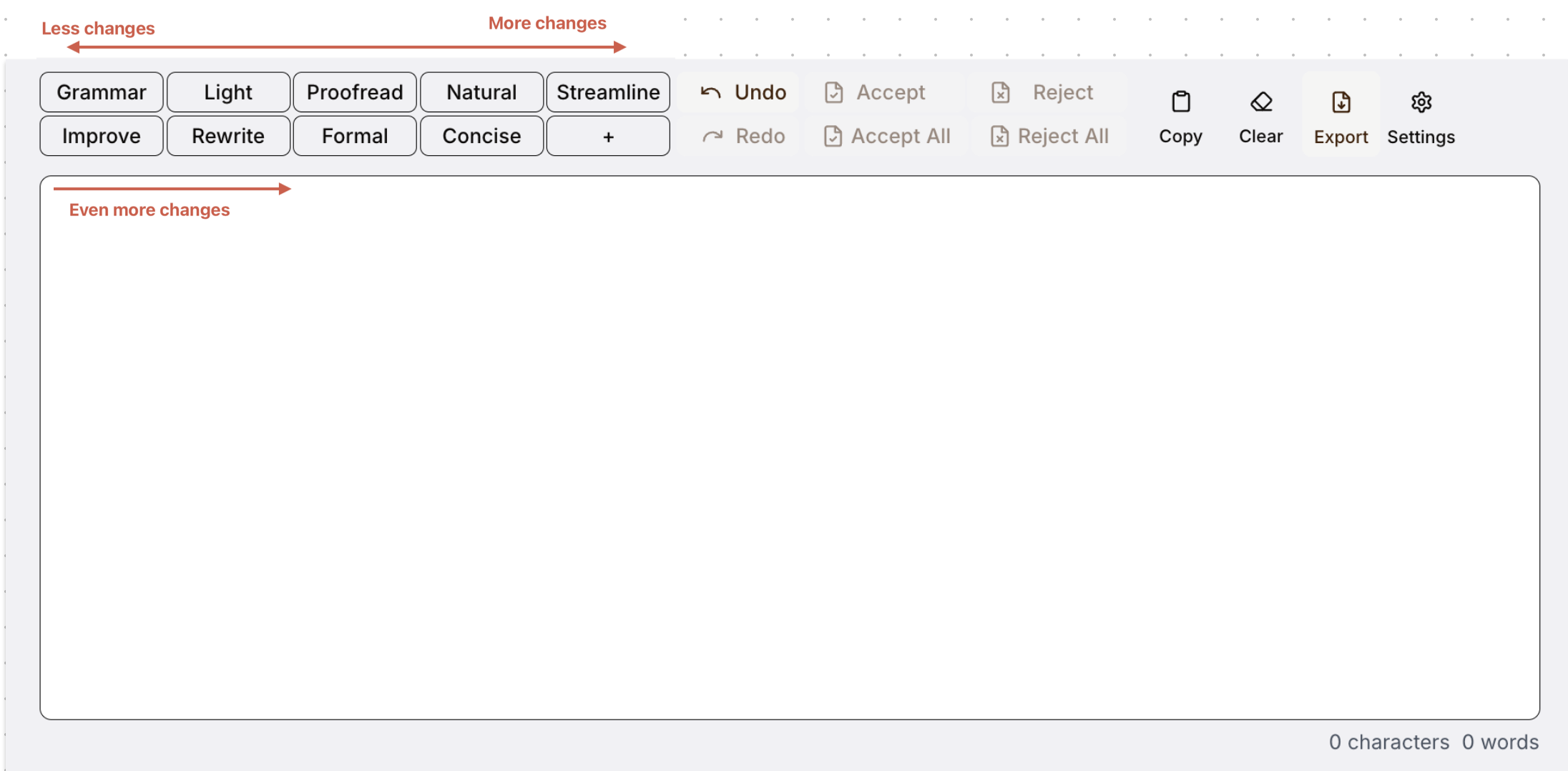Open Export via the download document icon

tap(1341, 102)
